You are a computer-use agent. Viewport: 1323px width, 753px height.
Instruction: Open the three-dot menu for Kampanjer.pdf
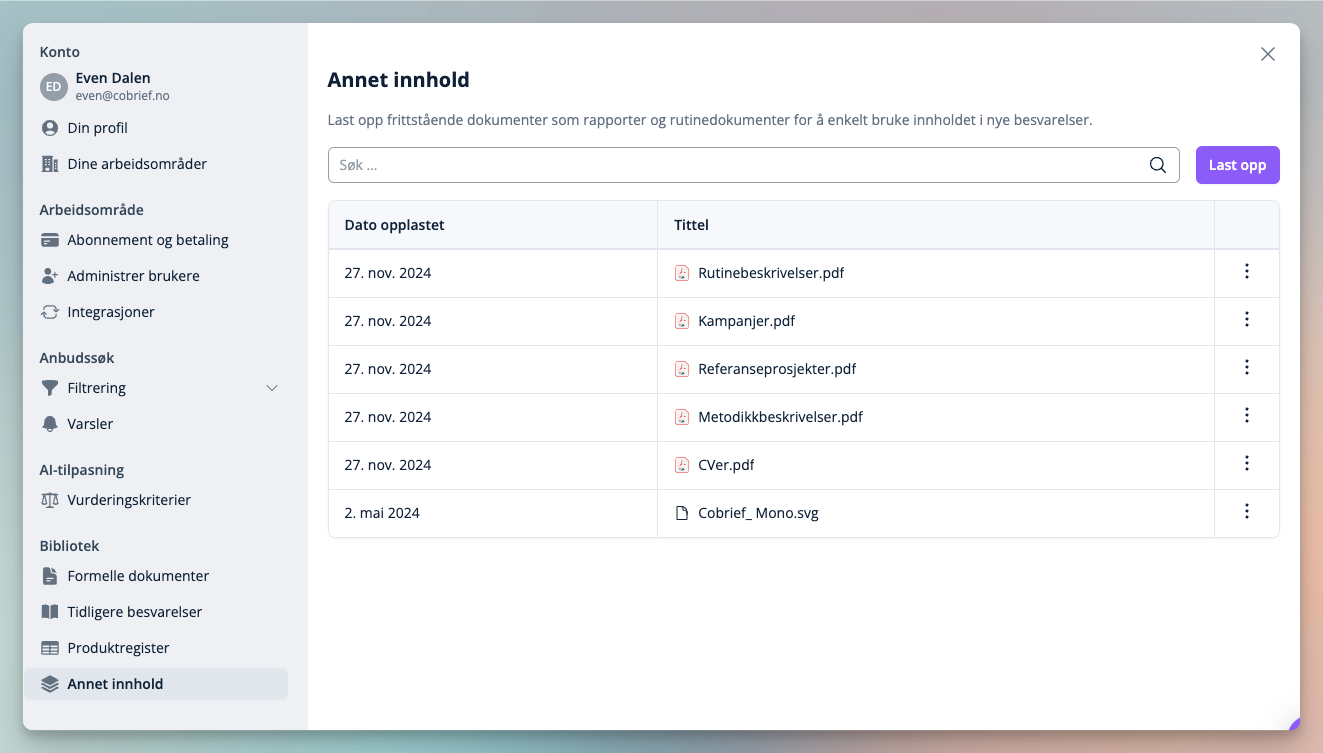pos(1246,320)
